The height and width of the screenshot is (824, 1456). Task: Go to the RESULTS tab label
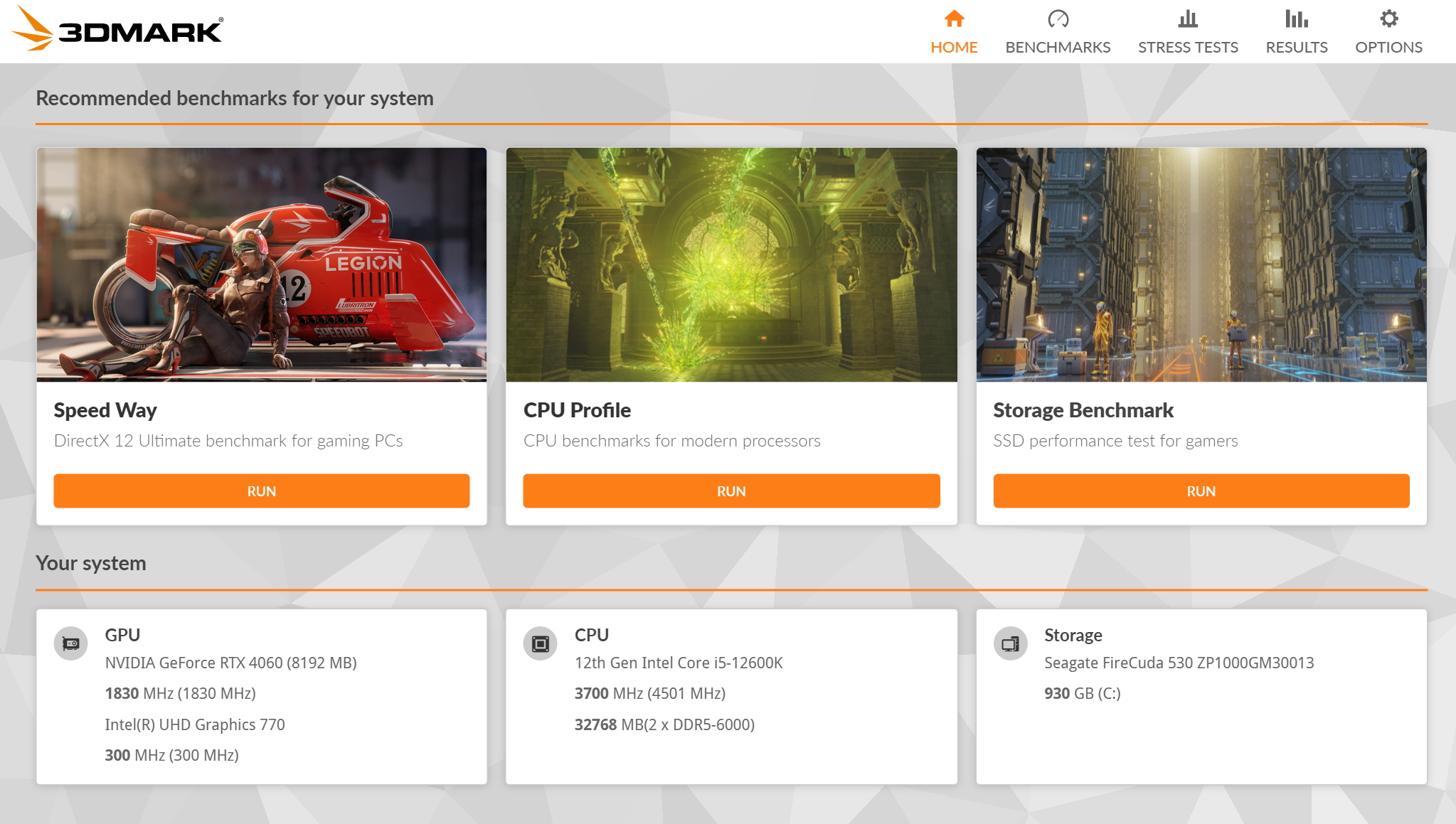1297,47
